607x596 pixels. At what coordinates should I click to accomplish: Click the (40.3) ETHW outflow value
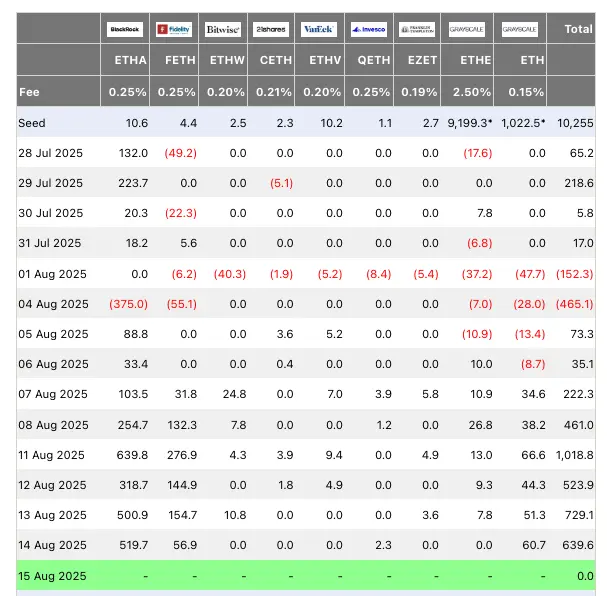(230, 274)
